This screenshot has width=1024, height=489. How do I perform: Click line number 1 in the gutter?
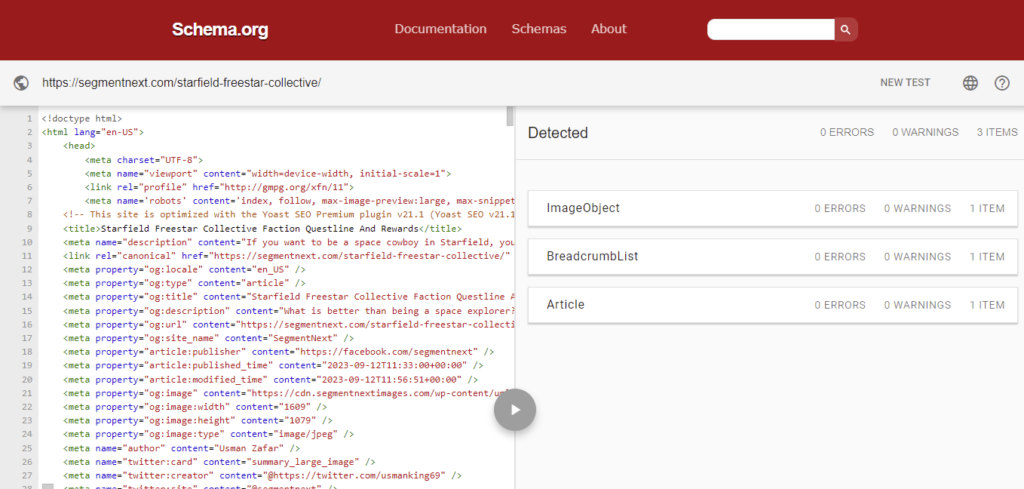coord(29,118)
